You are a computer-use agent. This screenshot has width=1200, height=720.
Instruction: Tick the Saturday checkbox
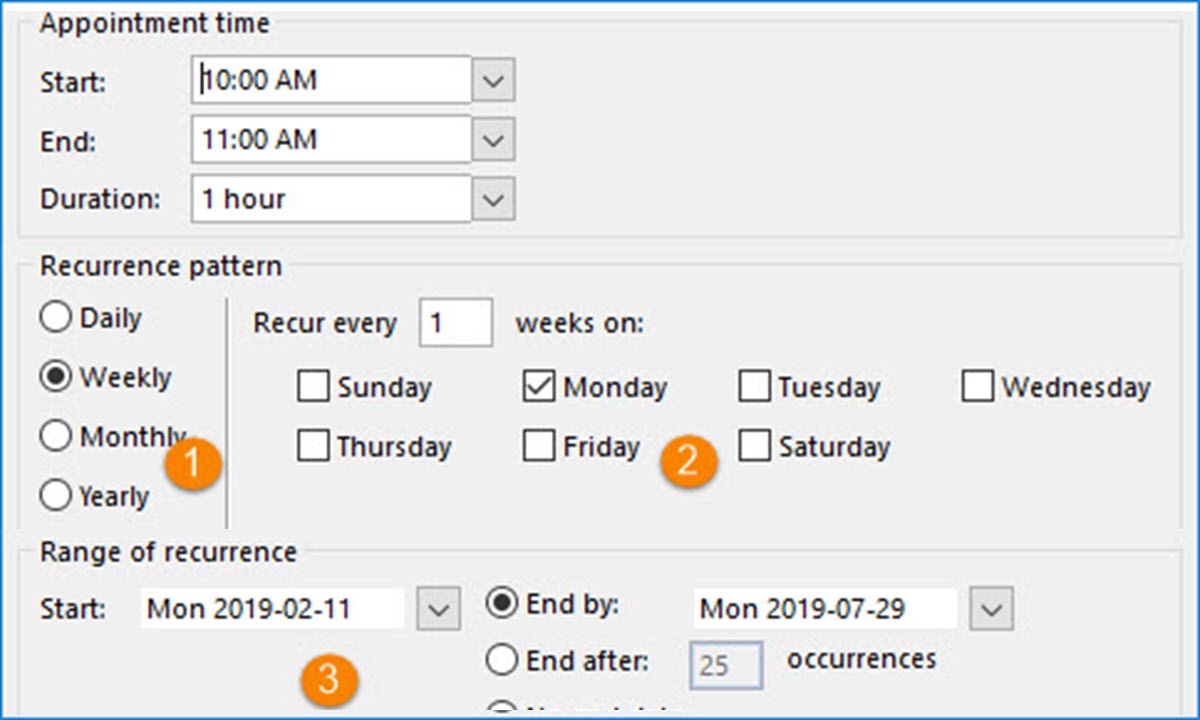coord(754,446)
